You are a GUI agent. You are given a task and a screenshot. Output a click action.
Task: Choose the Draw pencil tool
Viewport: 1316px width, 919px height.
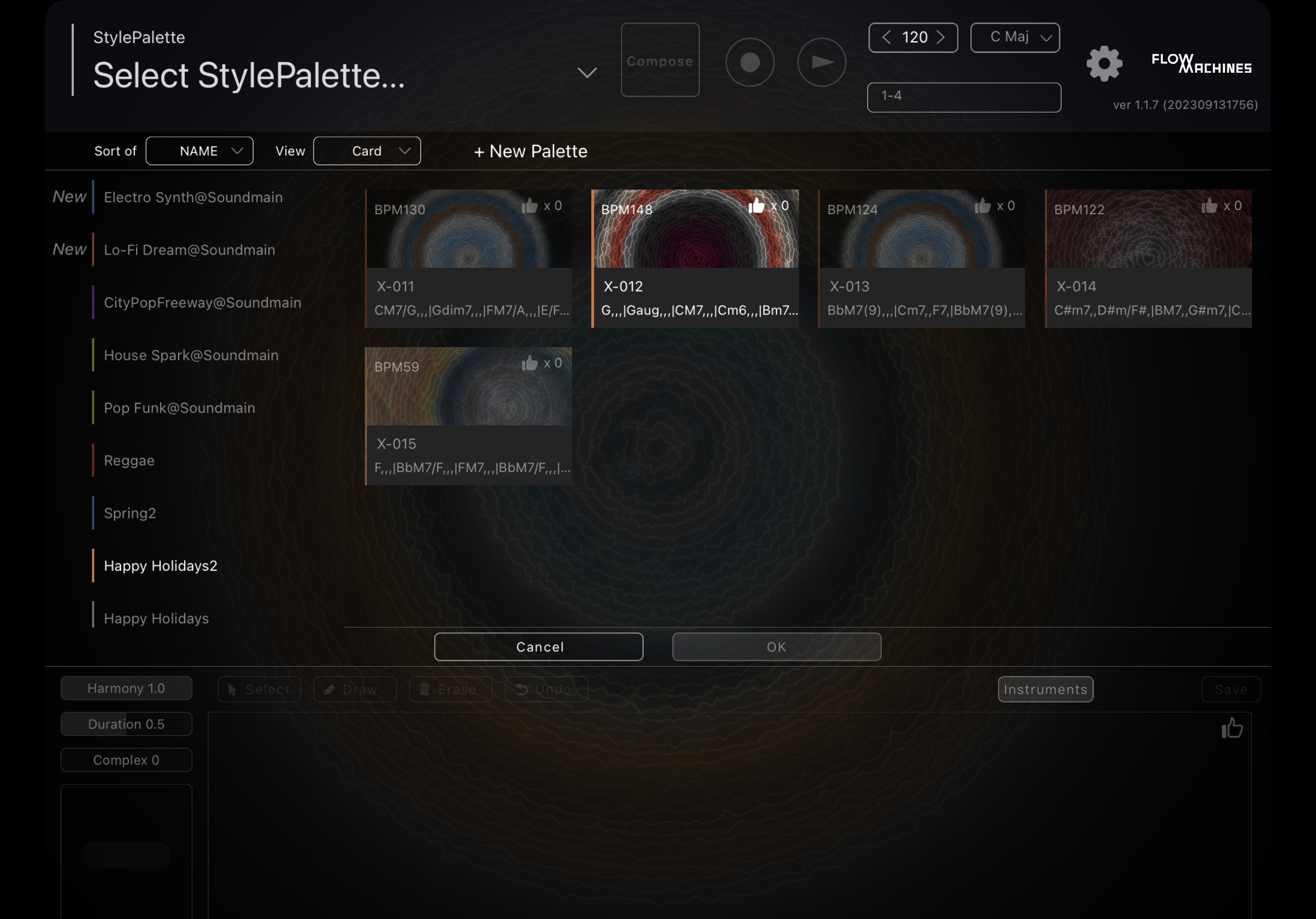coord(355,689)
